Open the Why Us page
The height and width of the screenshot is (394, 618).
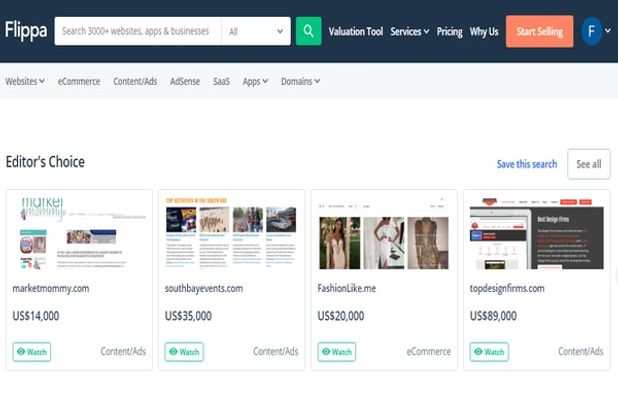click(484, 32)
